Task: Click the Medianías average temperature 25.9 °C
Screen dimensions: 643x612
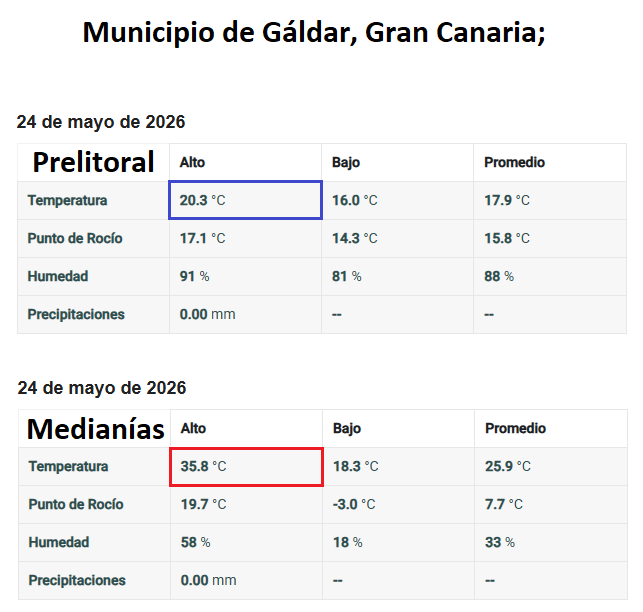Action: tap(508, 467)
